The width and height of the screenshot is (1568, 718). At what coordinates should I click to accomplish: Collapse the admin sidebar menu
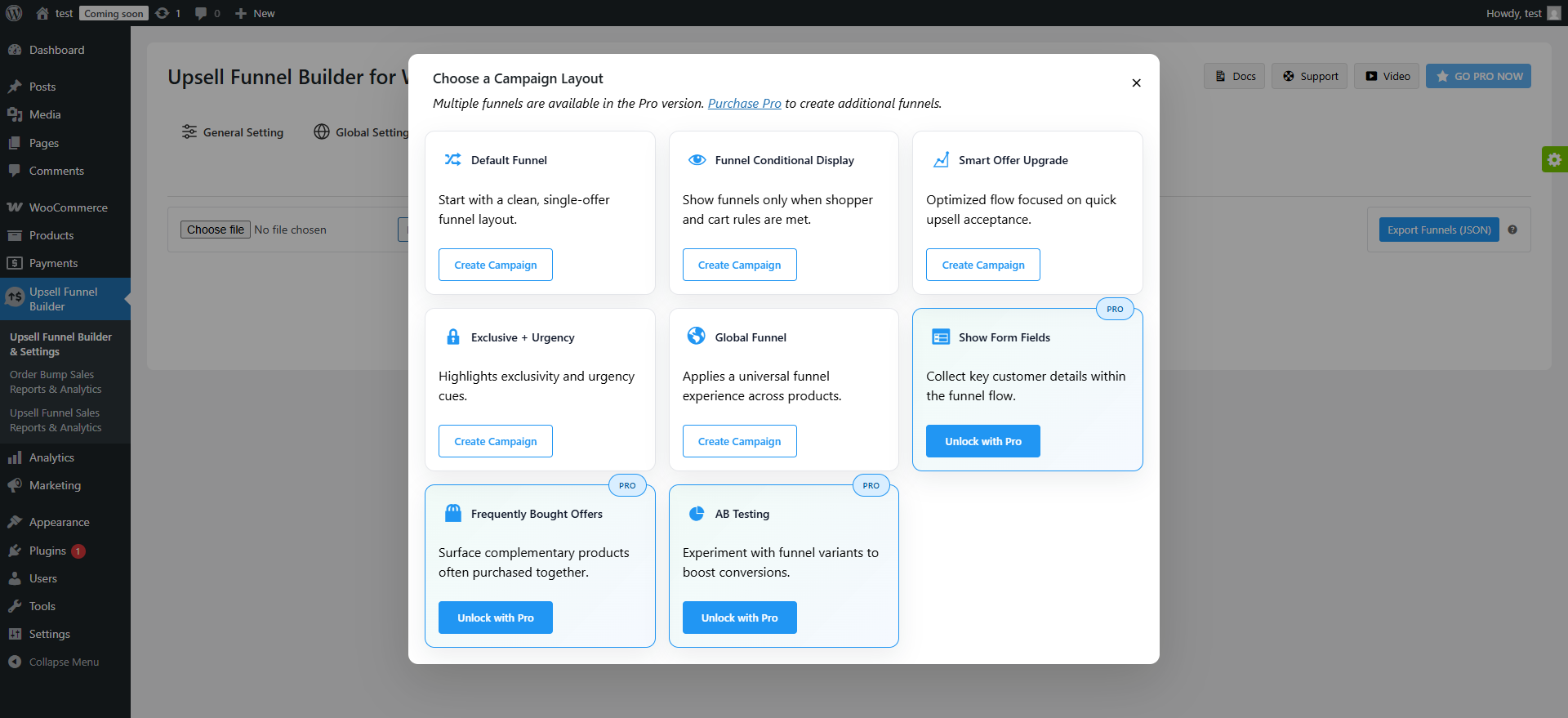(x=65, y=662)
